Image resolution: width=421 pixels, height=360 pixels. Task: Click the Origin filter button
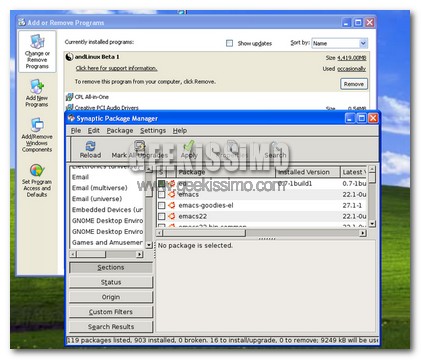[x=111, y=297]
